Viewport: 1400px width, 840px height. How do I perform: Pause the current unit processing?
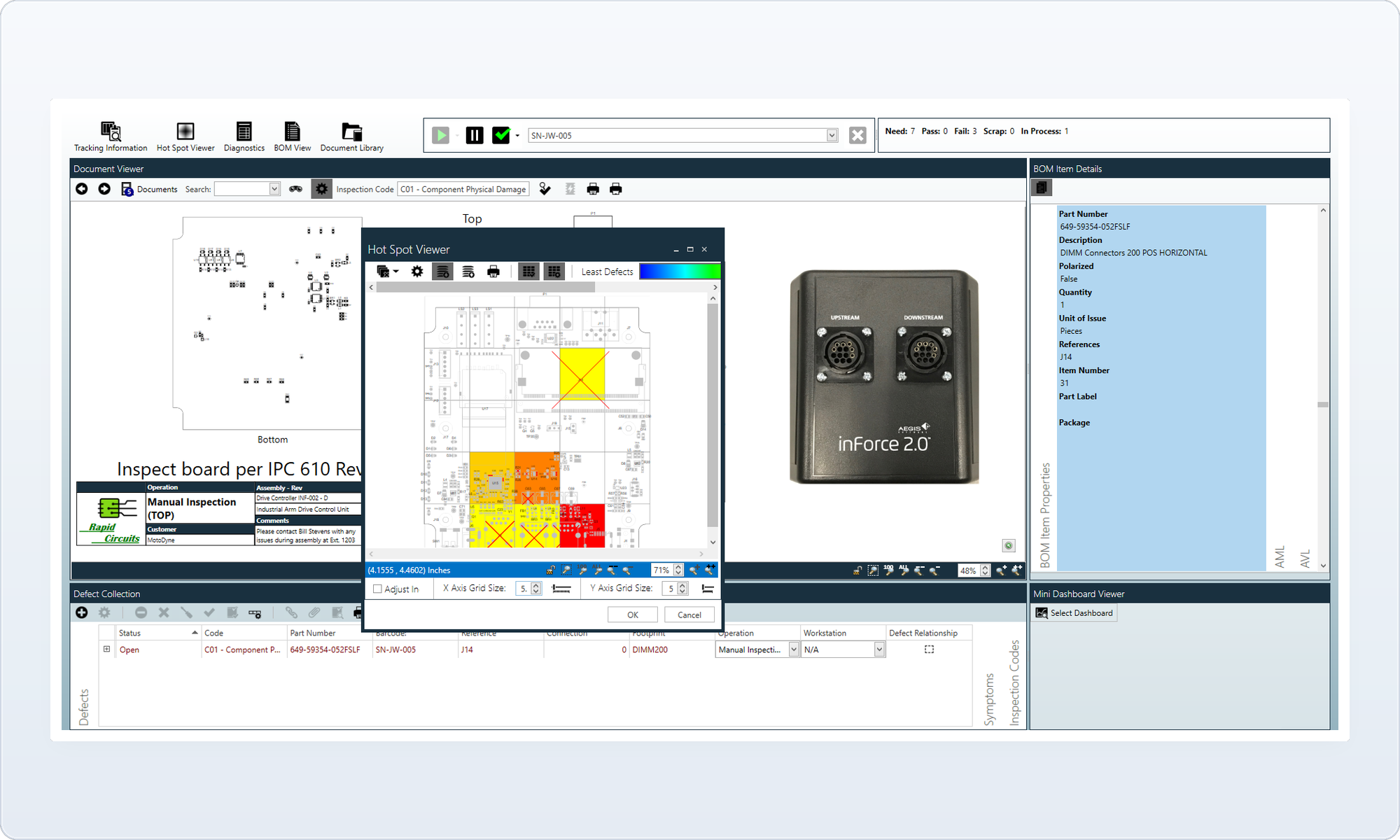[475, 135]
